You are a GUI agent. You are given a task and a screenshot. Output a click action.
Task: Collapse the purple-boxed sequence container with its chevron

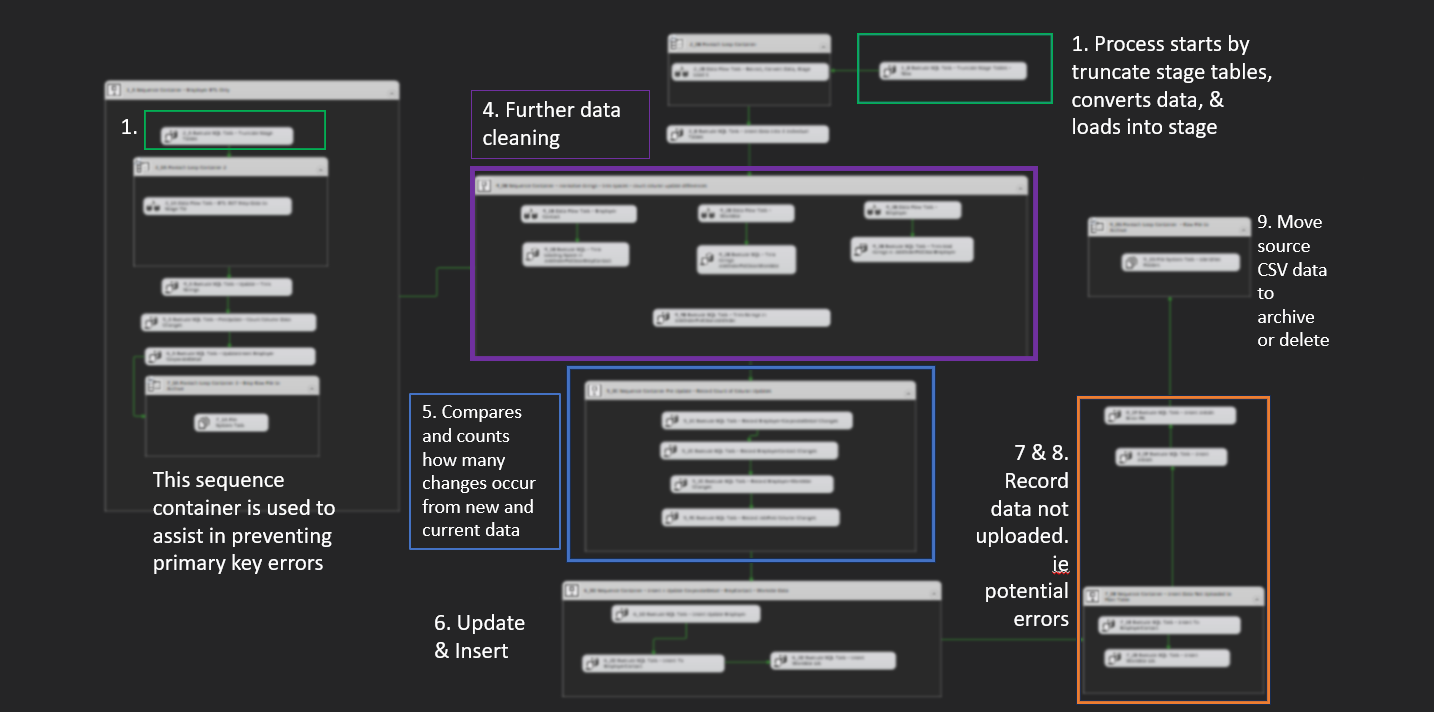[1018, 186]
